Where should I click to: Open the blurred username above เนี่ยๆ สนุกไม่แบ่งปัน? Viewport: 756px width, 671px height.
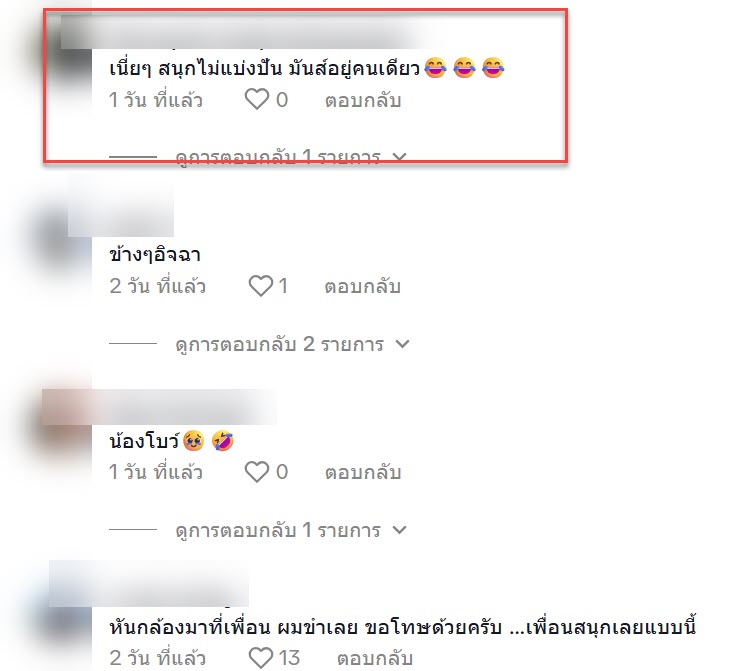[241, 32]
